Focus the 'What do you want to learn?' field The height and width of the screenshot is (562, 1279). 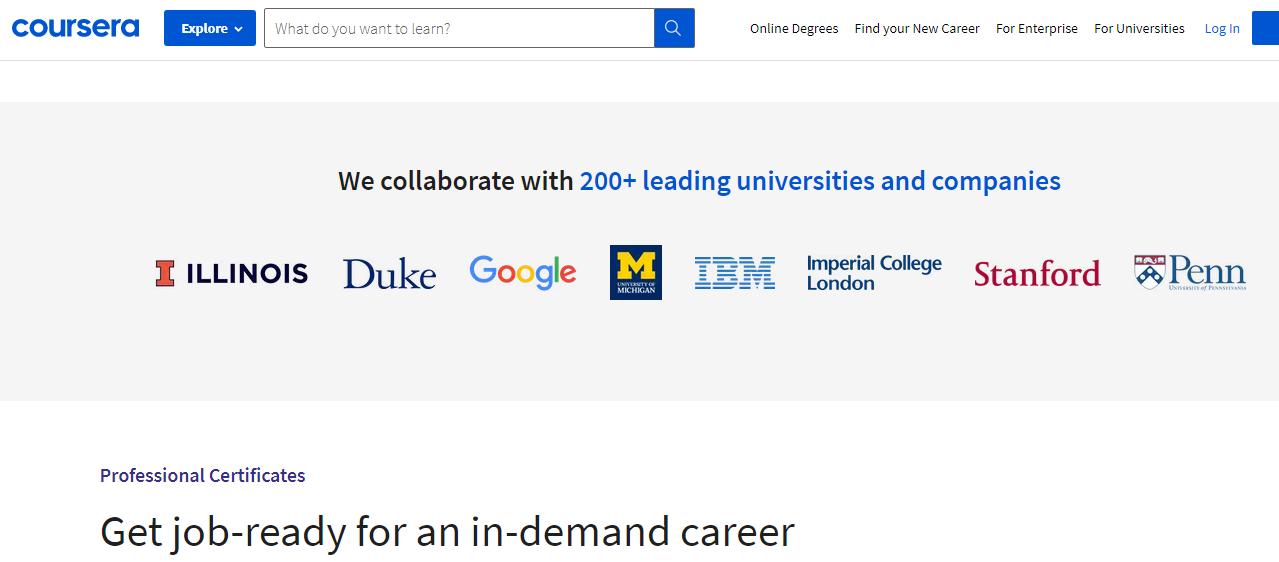tap(459, 28)
